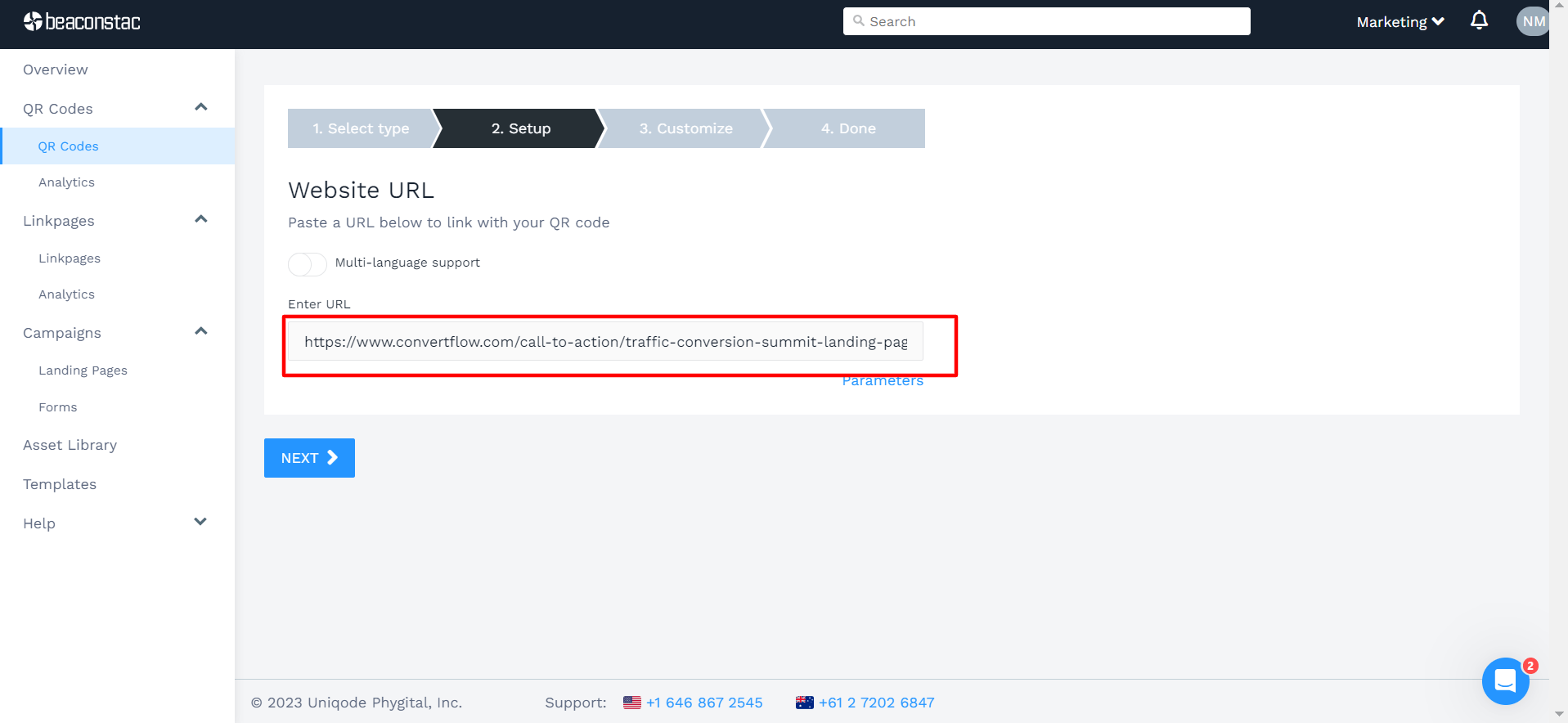Collapse the QR Codes sidebar section

click(200, 108)
